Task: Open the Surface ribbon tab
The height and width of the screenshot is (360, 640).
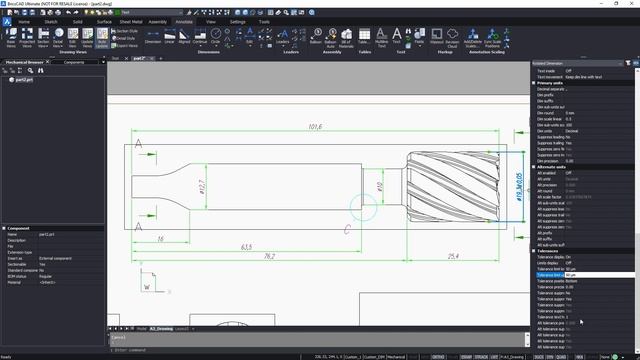Action: (104, 22)
